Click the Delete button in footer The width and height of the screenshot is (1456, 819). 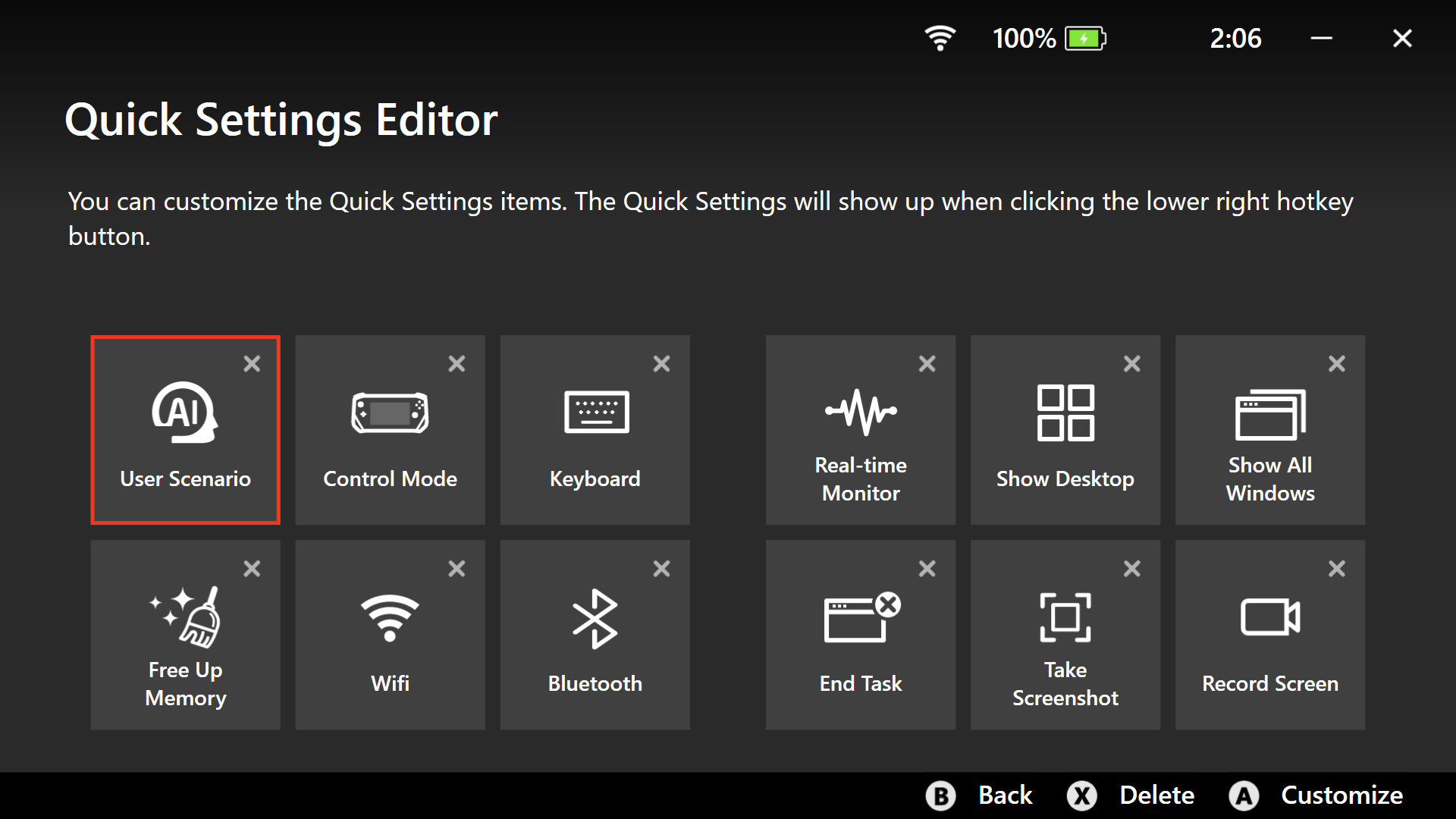(1131, 795)
